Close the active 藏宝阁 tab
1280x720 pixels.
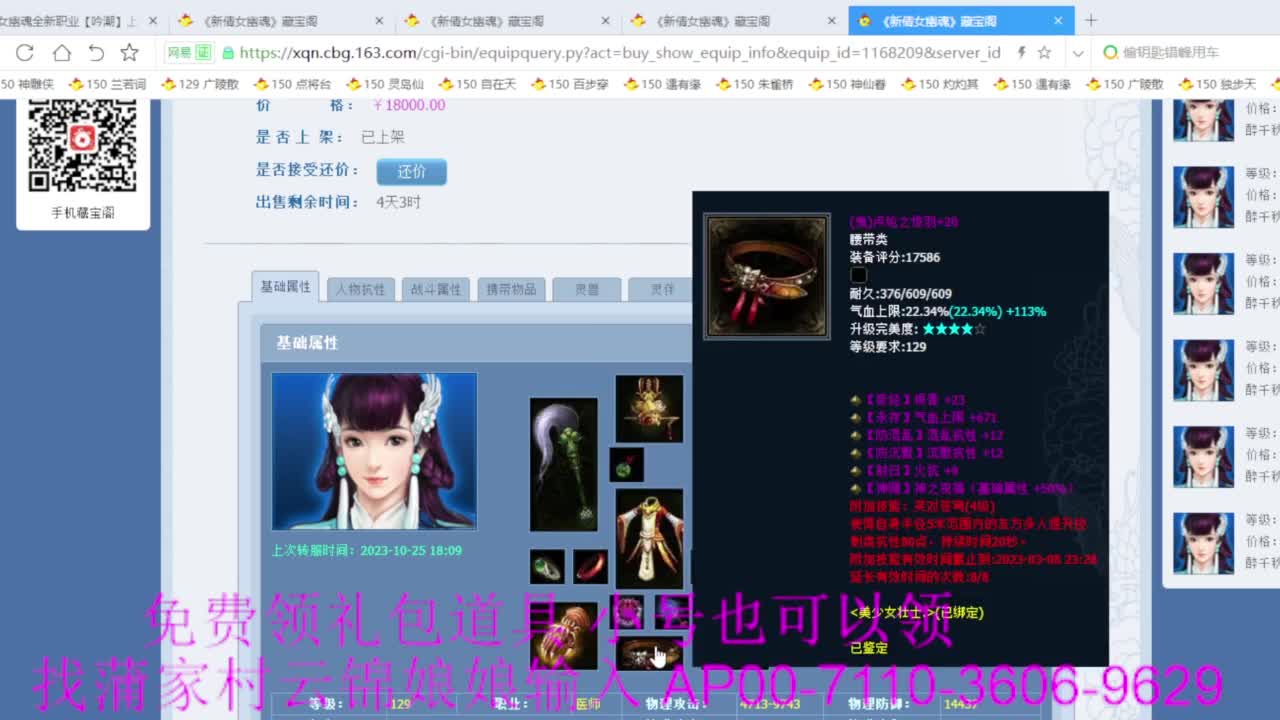click(1058, 20)
